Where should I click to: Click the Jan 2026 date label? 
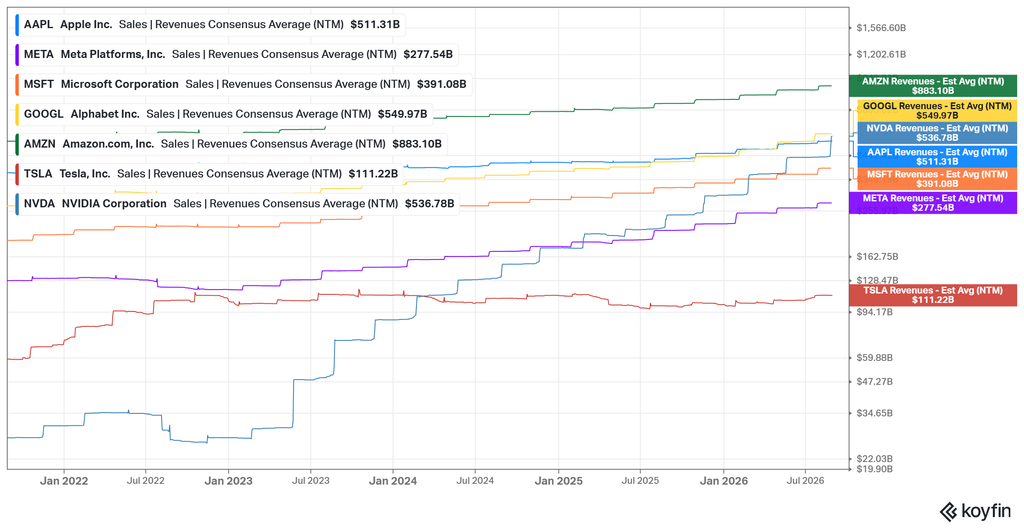[723, 481]
